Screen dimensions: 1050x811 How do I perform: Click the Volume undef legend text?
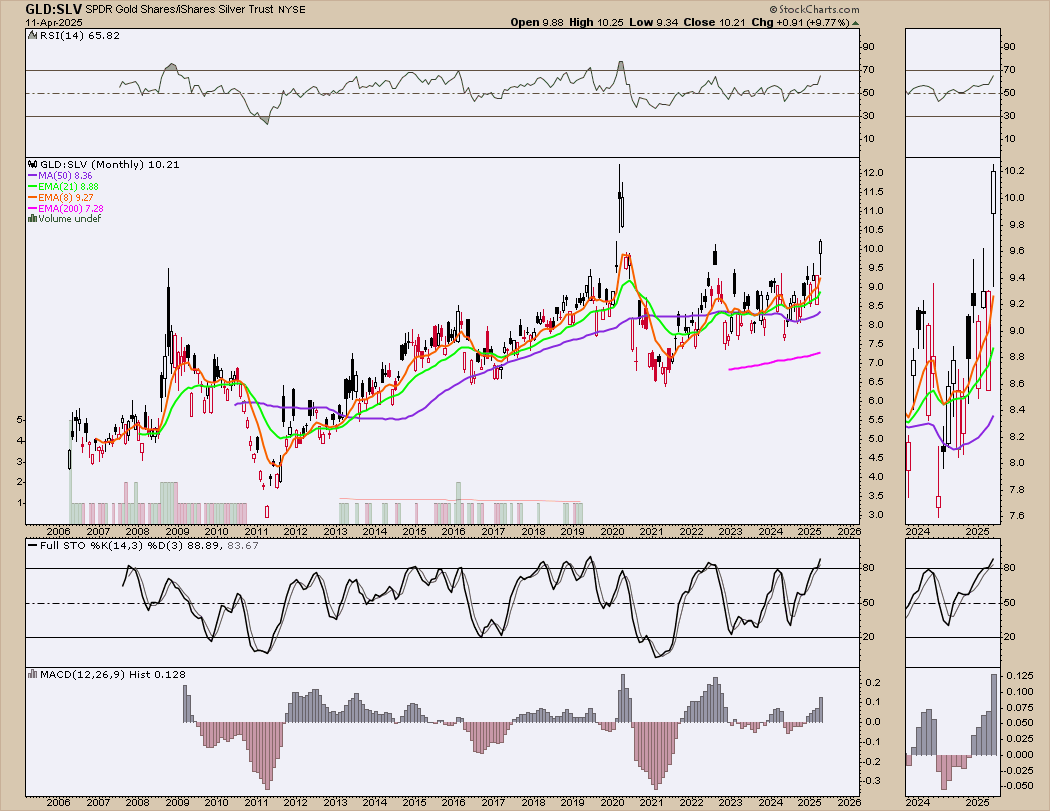(70, 218)
